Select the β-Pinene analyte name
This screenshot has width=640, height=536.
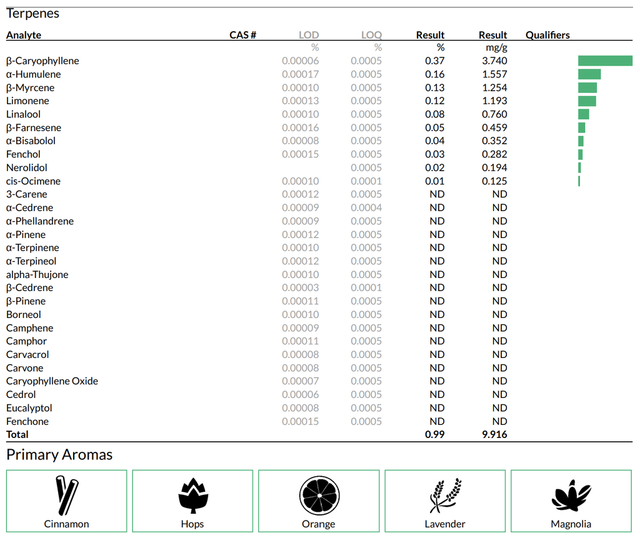pyautogui.click(x=26, y=301)
